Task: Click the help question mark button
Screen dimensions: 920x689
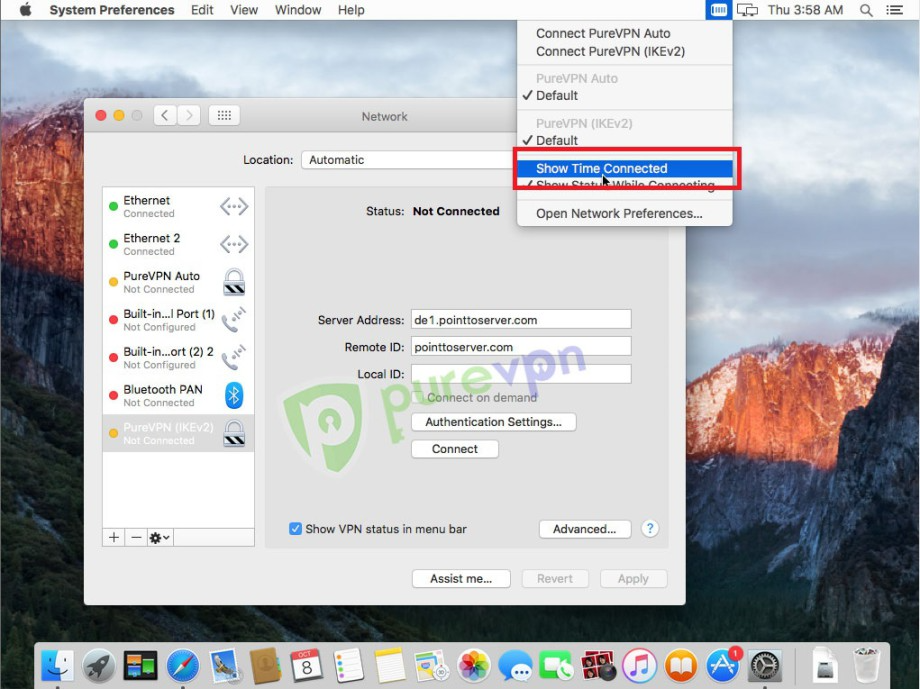Action: point(650,529)
